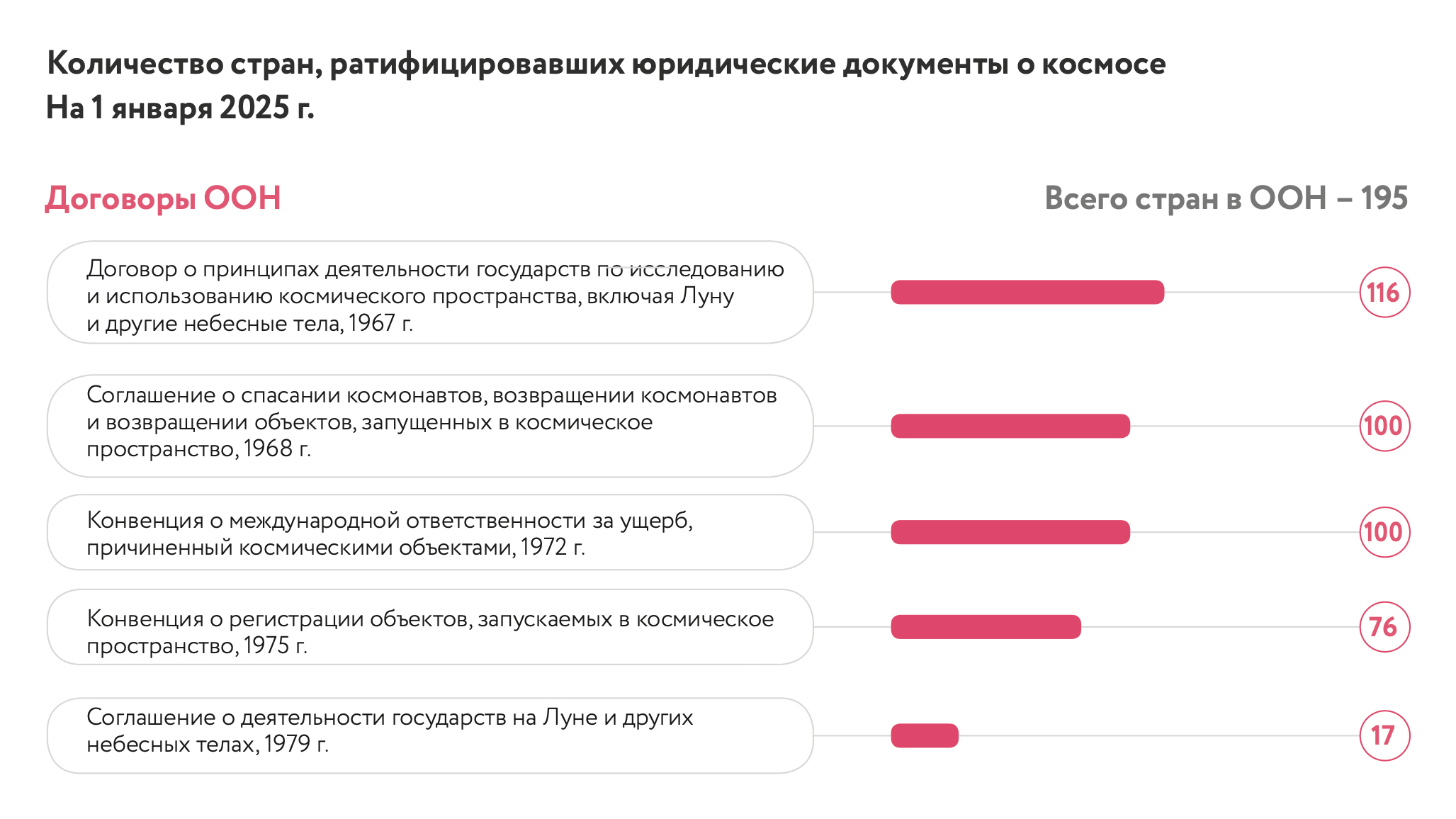Click the 1972 liability convention box
Image resolution: width=1456 pixels, height=819 pixels.
pyautogui.click(x=429, y=532)
